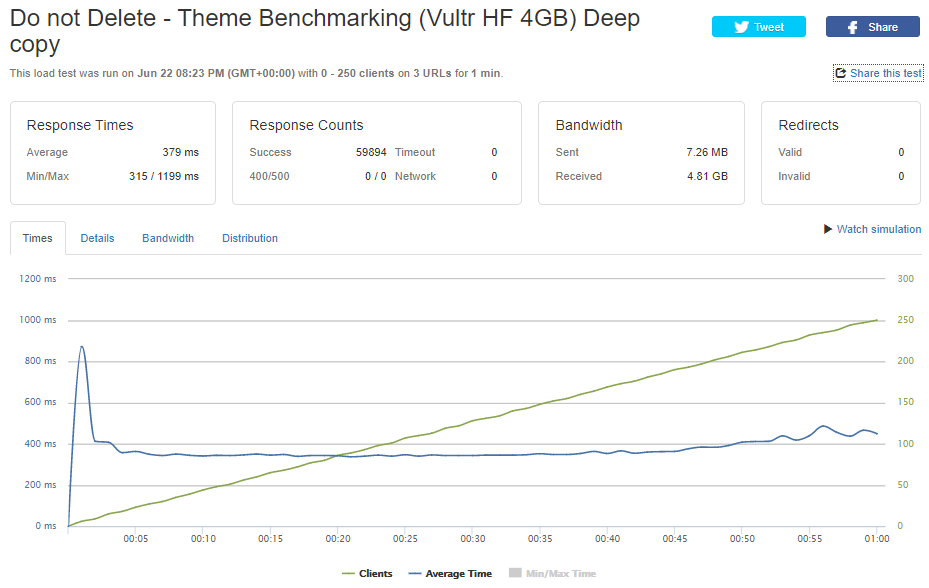Switch to the Details tab
The height and width of the screenshot is (588, 929).
click(97, 238)
